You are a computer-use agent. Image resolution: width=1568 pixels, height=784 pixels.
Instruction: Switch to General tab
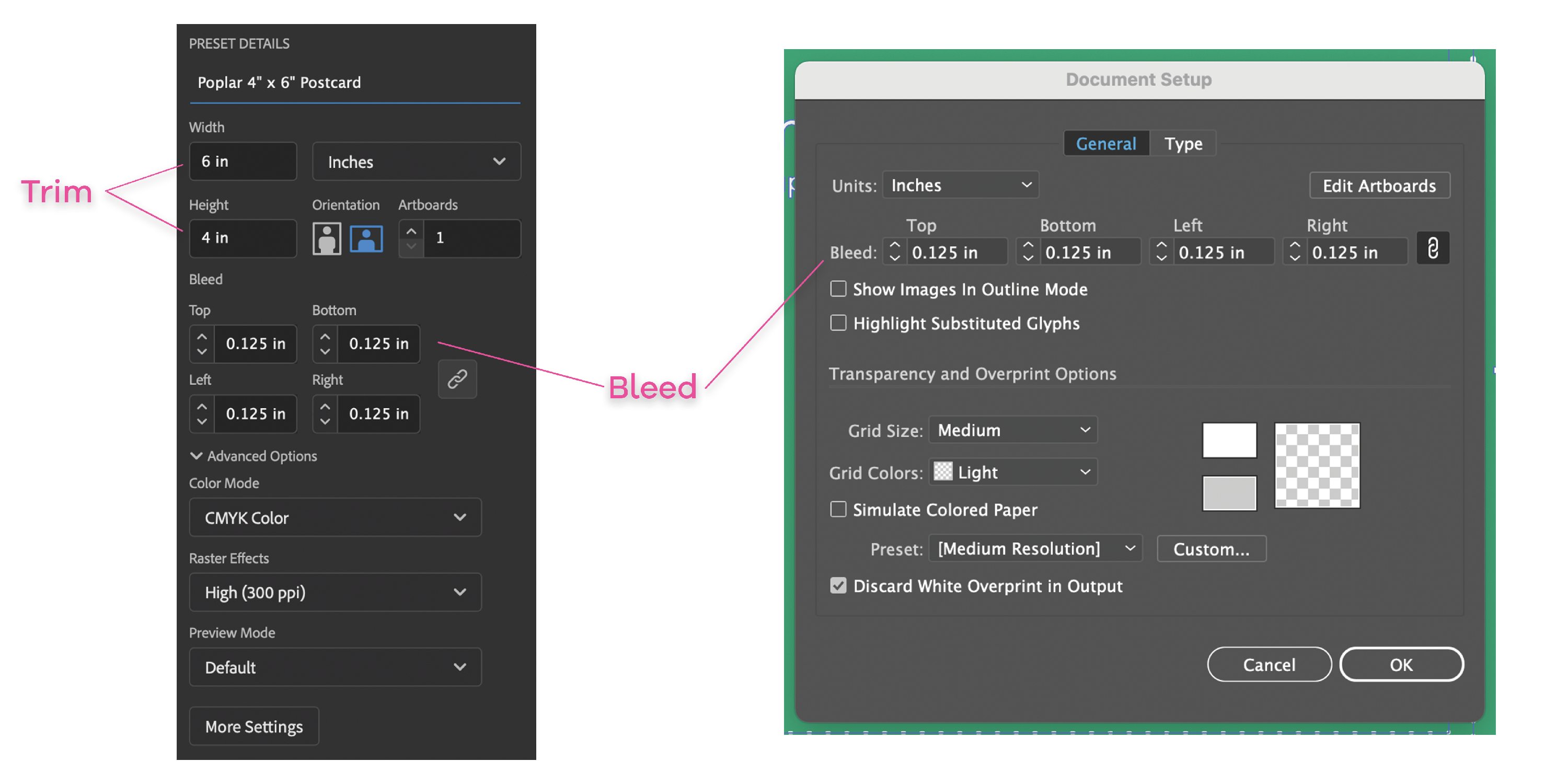click(1106, 144)
